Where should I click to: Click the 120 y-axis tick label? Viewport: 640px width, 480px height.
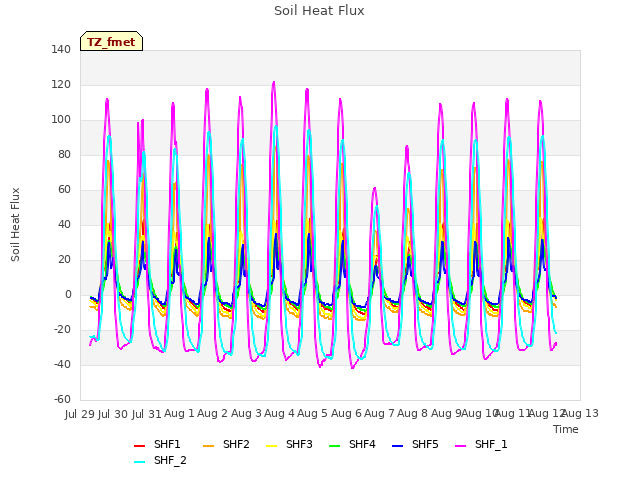(61, 84)
